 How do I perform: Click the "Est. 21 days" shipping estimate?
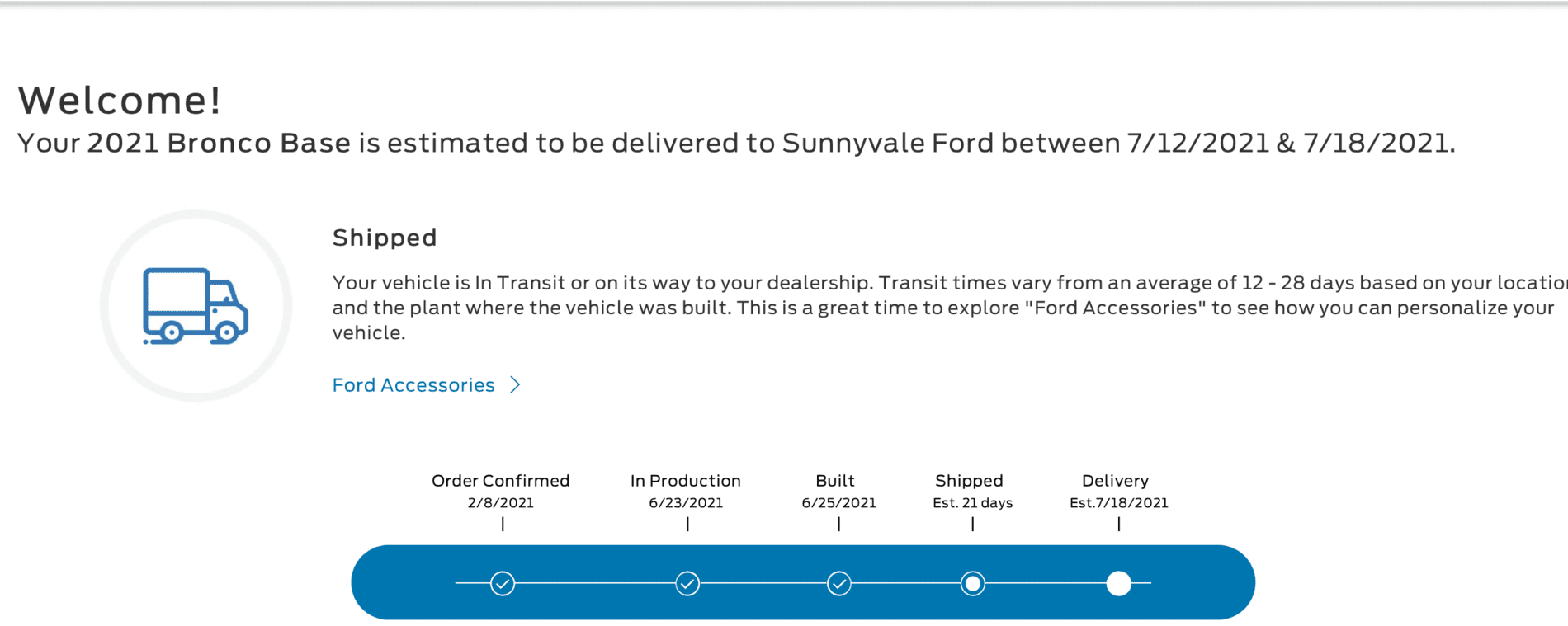click(973, 503)
